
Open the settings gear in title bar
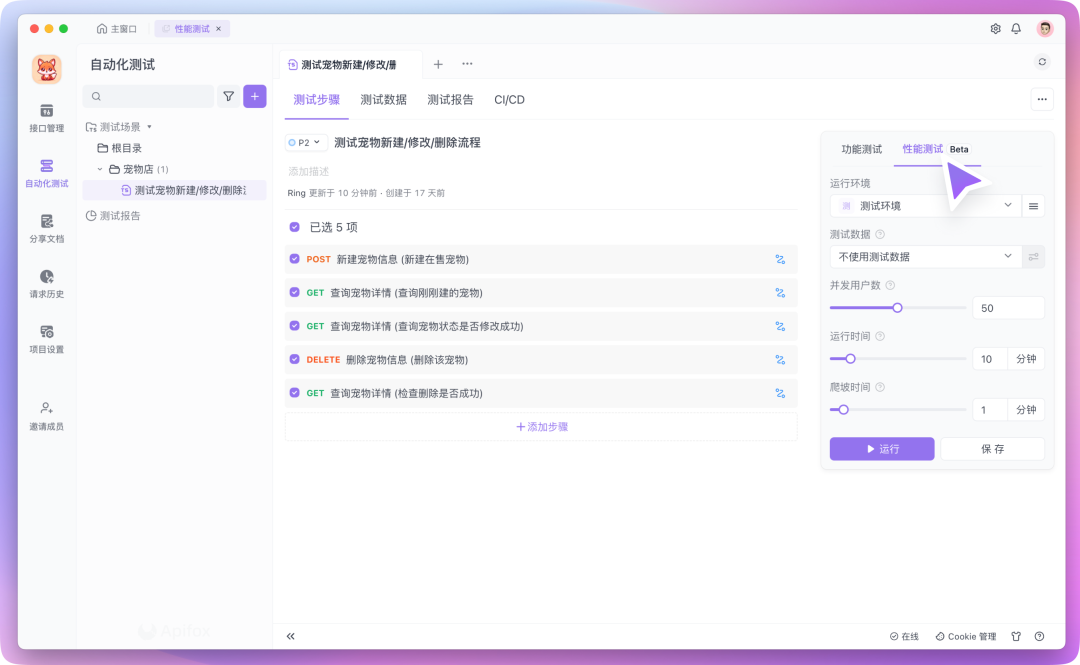coord(995,29)
